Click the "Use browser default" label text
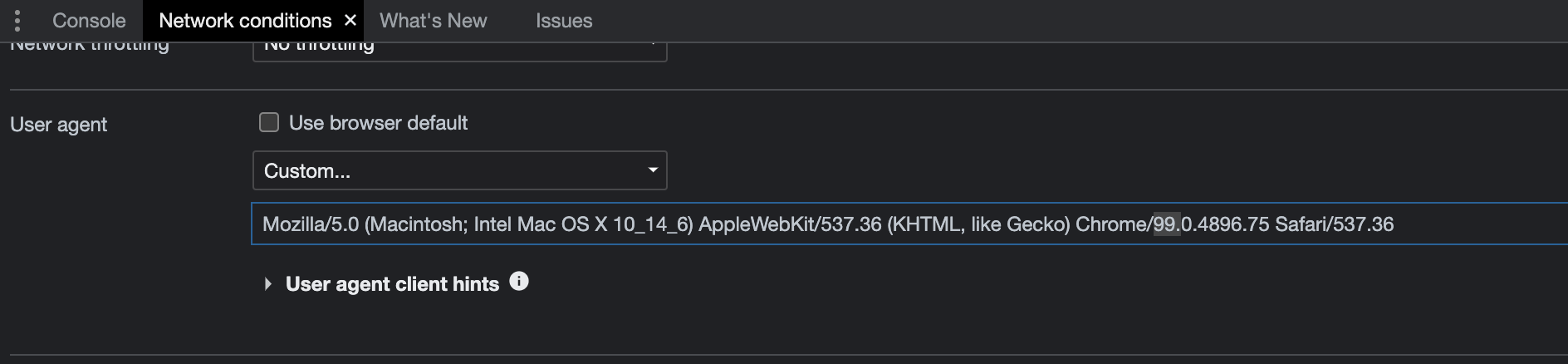 point(378,123)
